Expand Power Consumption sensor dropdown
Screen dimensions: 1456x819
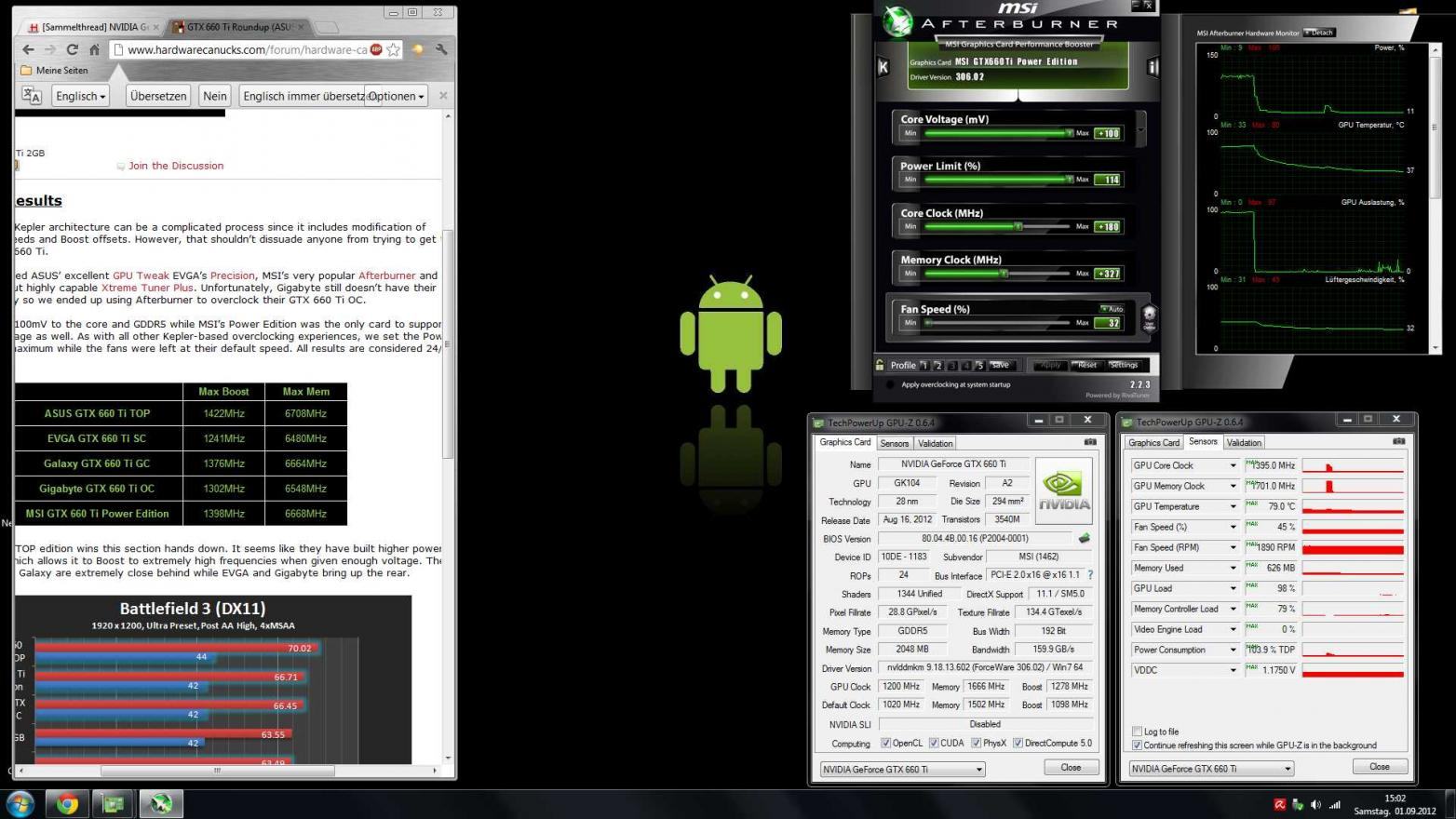(1233, 650)
